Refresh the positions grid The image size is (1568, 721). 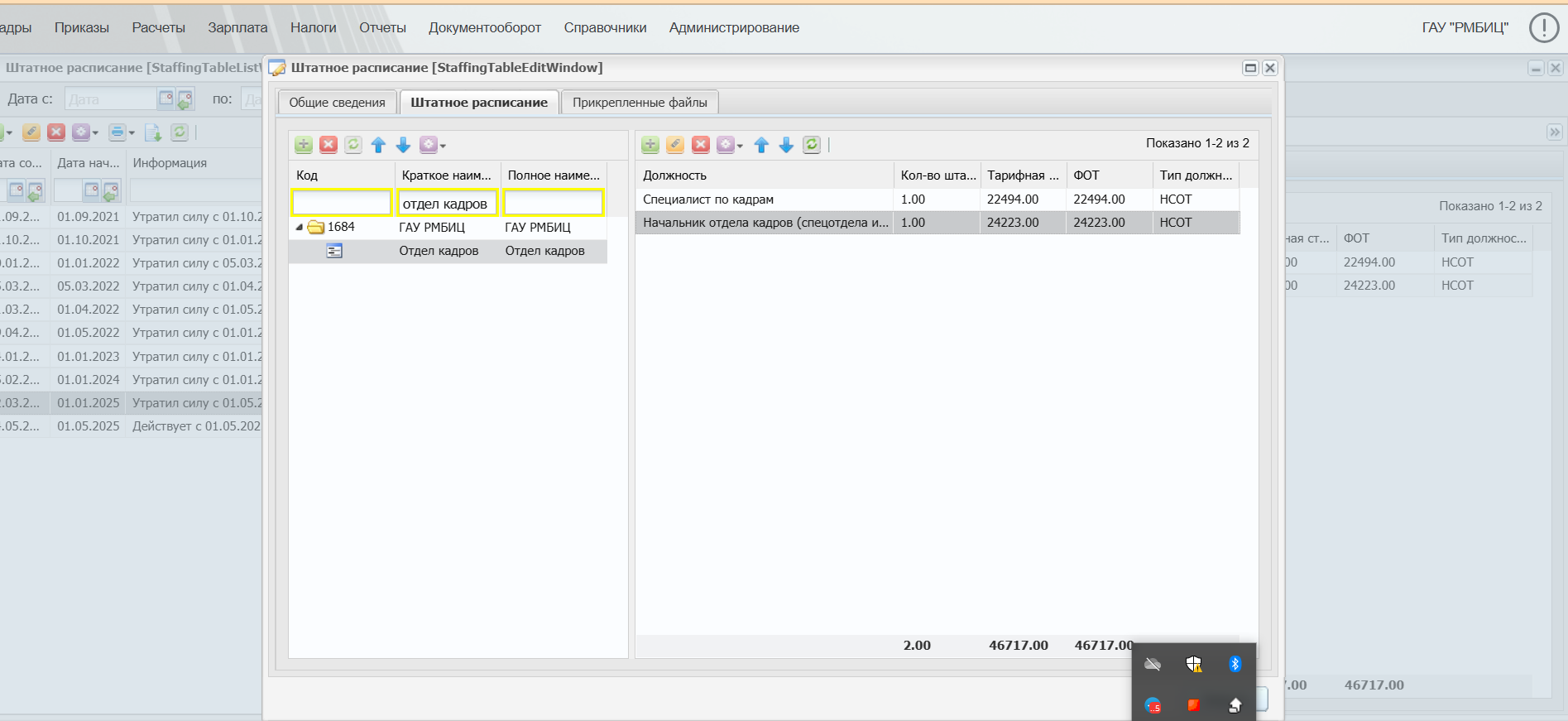pyautogui.click(x=812, y=145)
